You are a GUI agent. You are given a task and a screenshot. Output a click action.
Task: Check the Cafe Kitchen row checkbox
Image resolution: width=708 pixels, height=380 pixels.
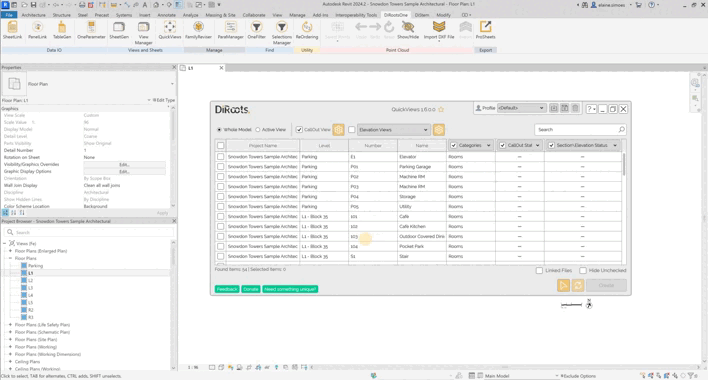pyautogui.click(x=220, y=226)
